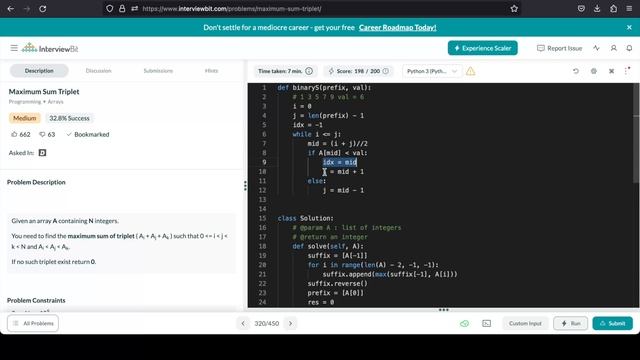Open the editor more options dots

627,71
